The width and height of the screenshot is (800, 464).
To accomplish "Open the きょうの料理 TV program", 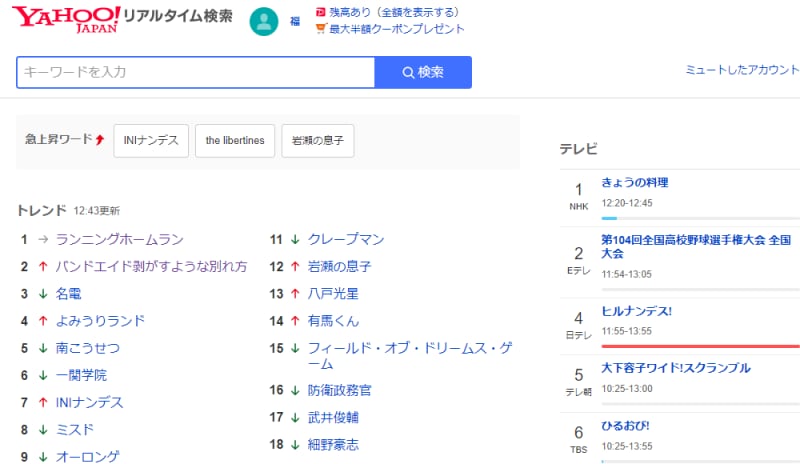I will (x=634, y=183).
